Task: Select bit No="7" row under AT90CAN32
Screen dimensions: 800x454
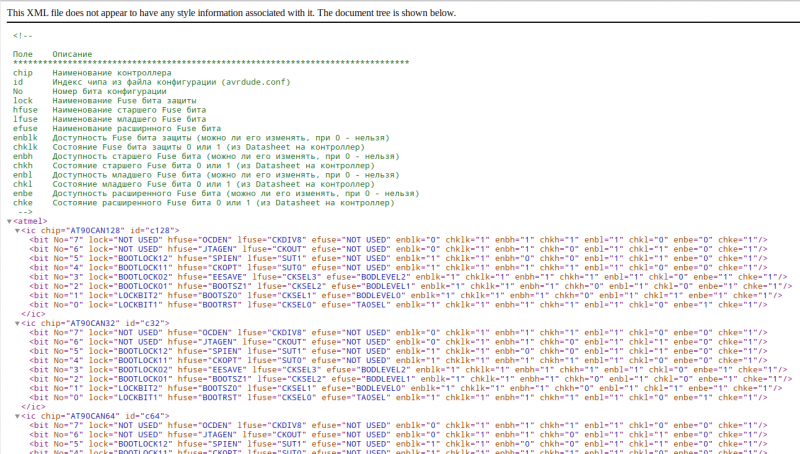Action: pos(398,333)
